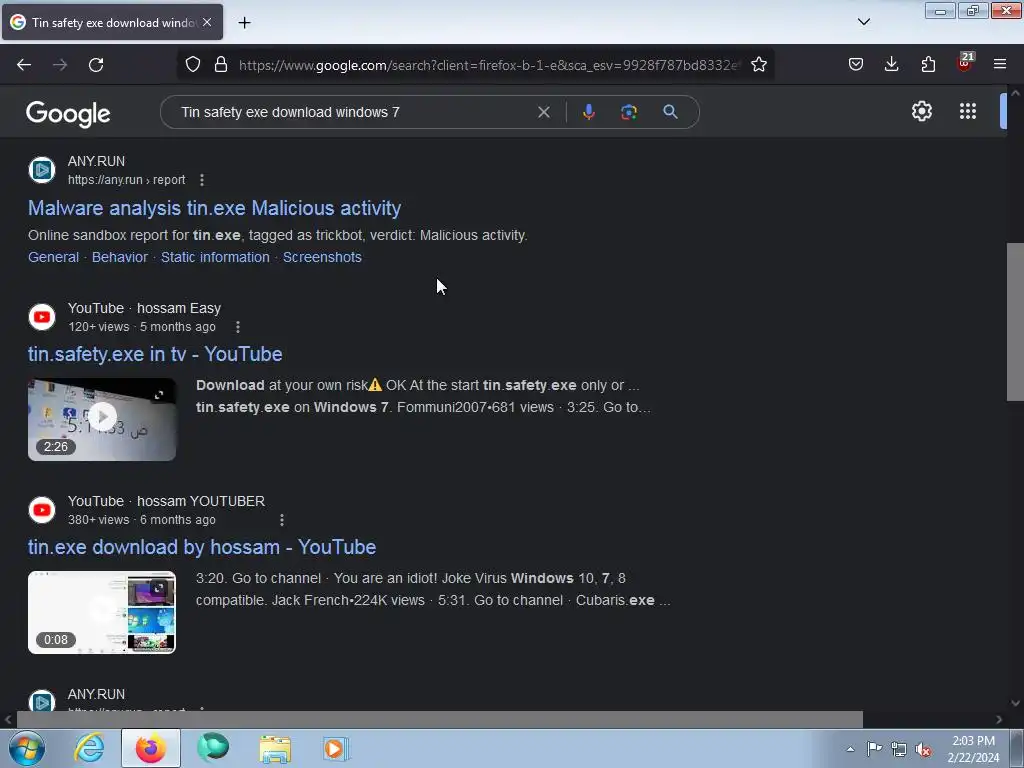Open Google quick settings gear
The image size is (1024, 768).
tap(921, 111)
